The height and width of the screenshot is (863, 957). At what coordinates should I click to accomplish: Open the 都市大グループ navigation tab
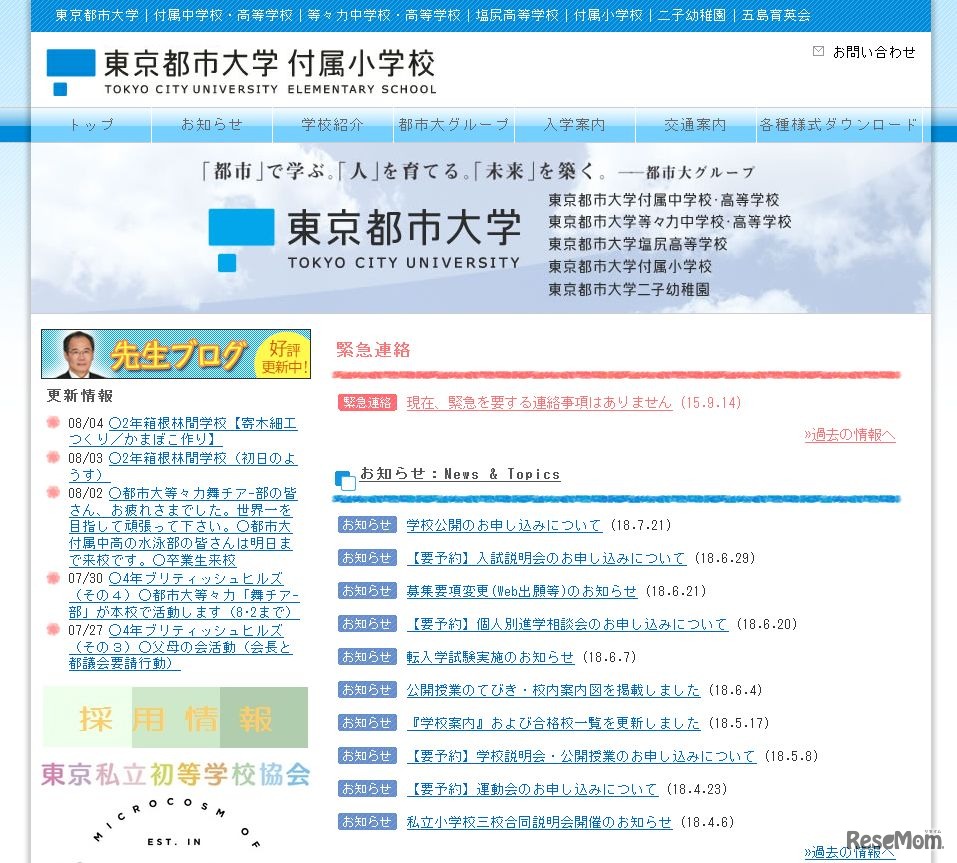click(453, 125)
